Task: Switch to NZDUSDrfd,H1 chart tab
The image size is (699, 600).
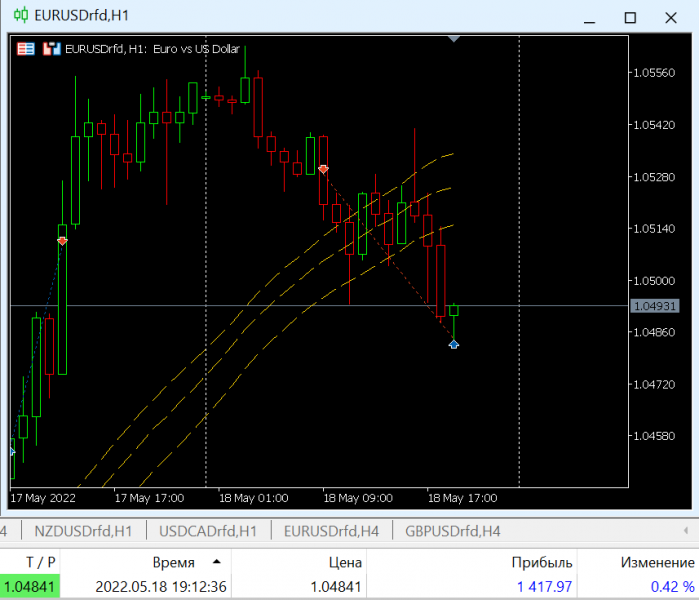Action: [x=83, y=531]
